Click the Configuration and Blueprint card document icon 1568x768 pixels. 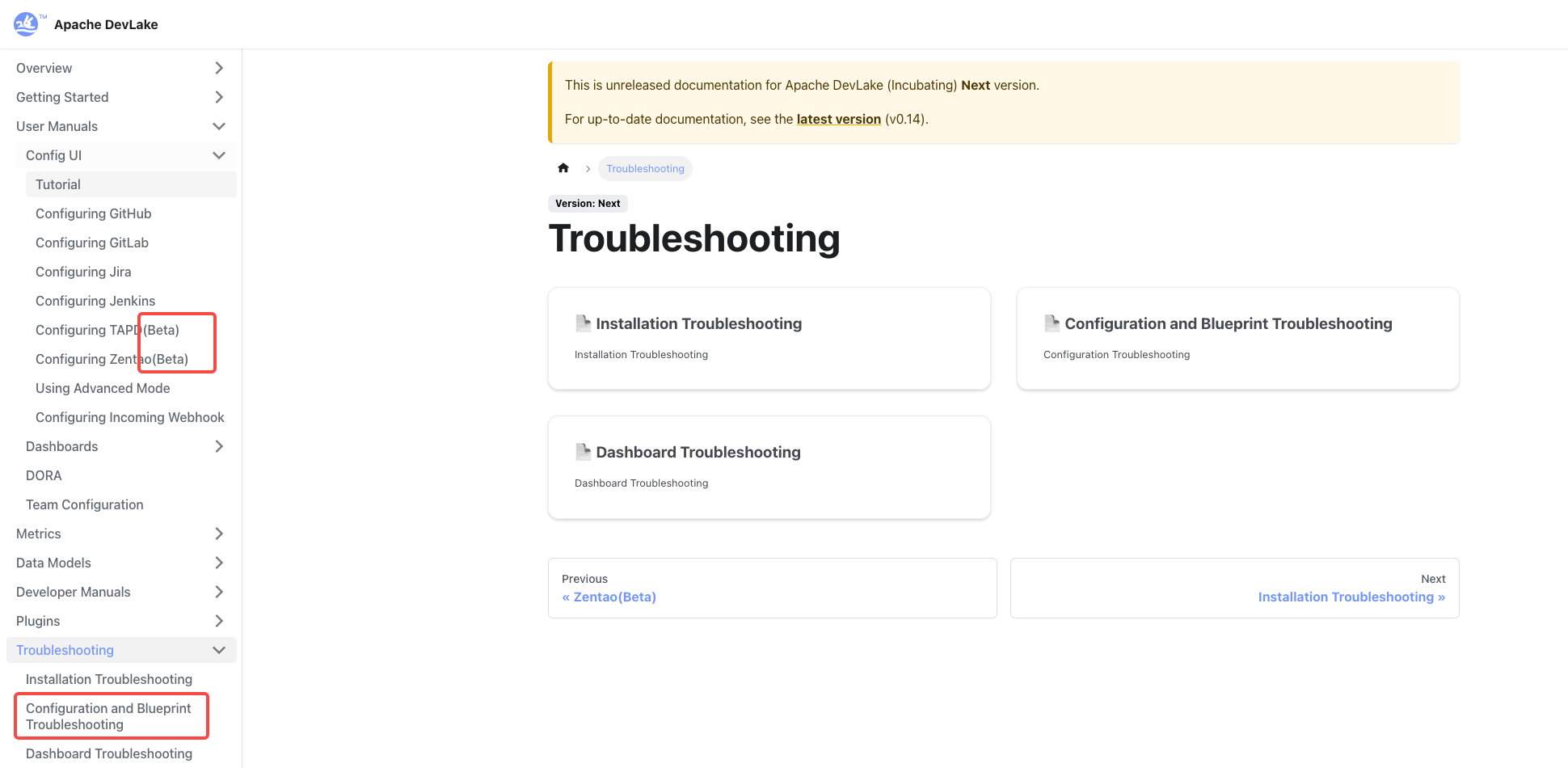click(x=1052, y=323)
